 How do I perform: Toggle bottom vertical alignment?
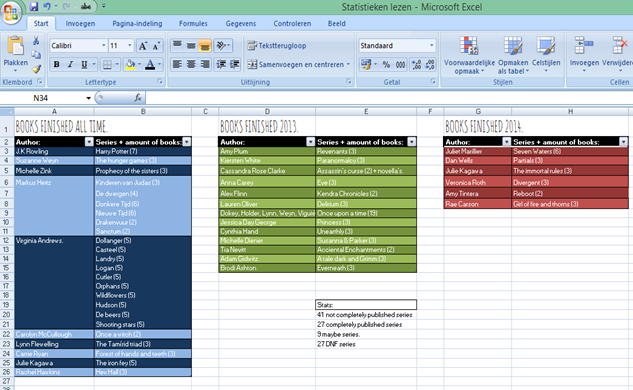[x=205, y=45]
